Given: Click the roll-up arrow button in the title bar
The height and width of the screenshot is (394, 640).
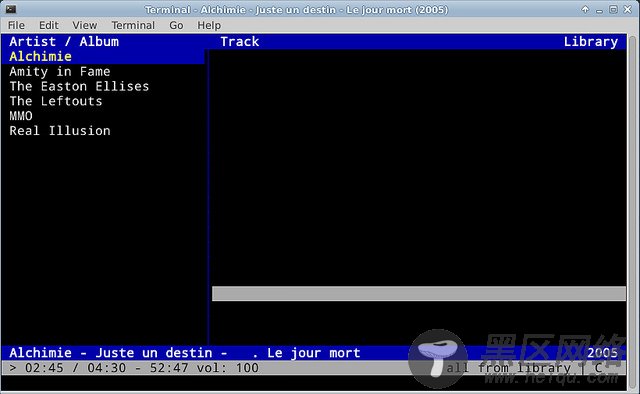Looking at the screenshot, I should tap(585, 9).
